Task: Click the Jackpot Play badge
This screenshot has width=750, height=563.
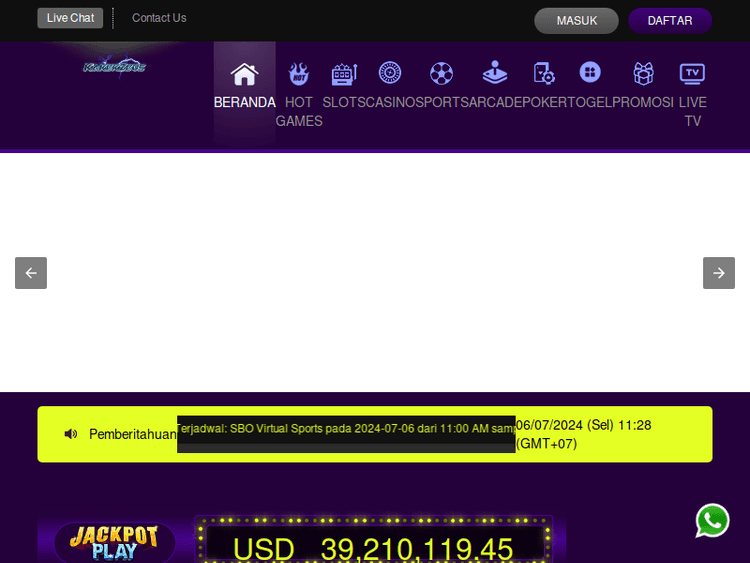Action: (114, 543)
